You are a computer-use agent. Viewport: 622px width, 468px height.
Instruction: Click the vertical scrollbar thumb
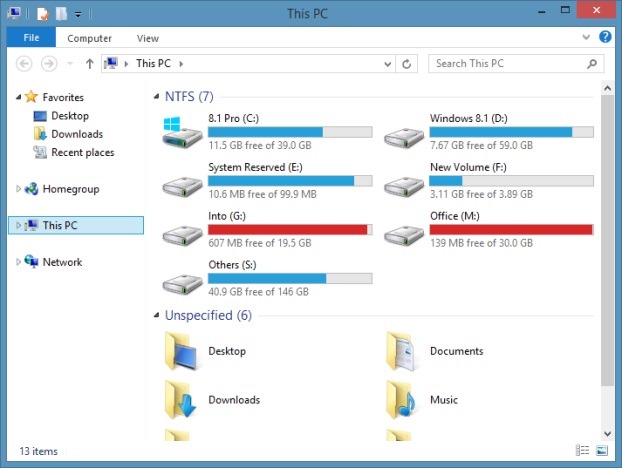(x=607, y=240)
